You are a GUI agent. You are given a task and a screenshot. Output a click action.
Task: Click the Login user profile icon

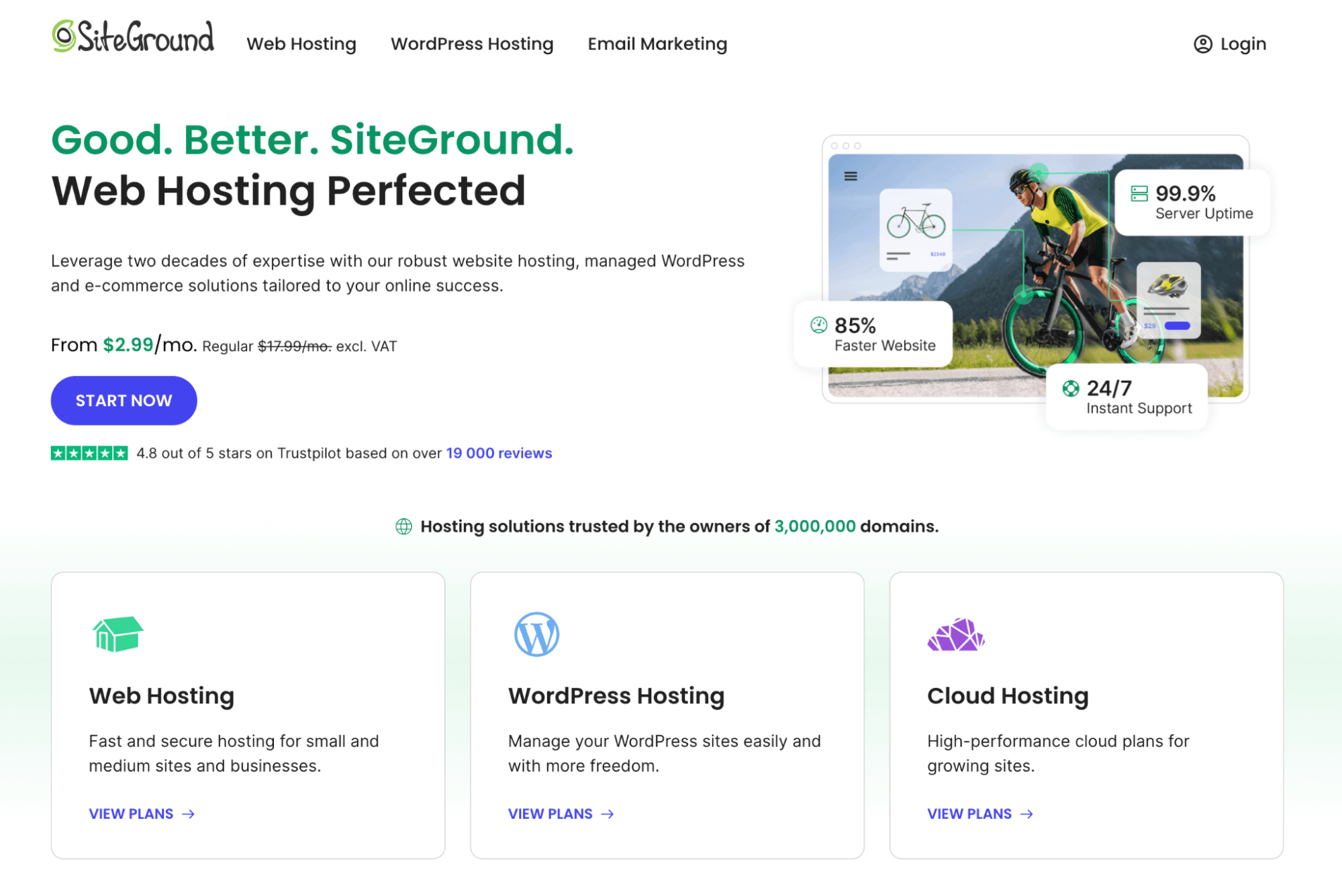click(1202, 44)
